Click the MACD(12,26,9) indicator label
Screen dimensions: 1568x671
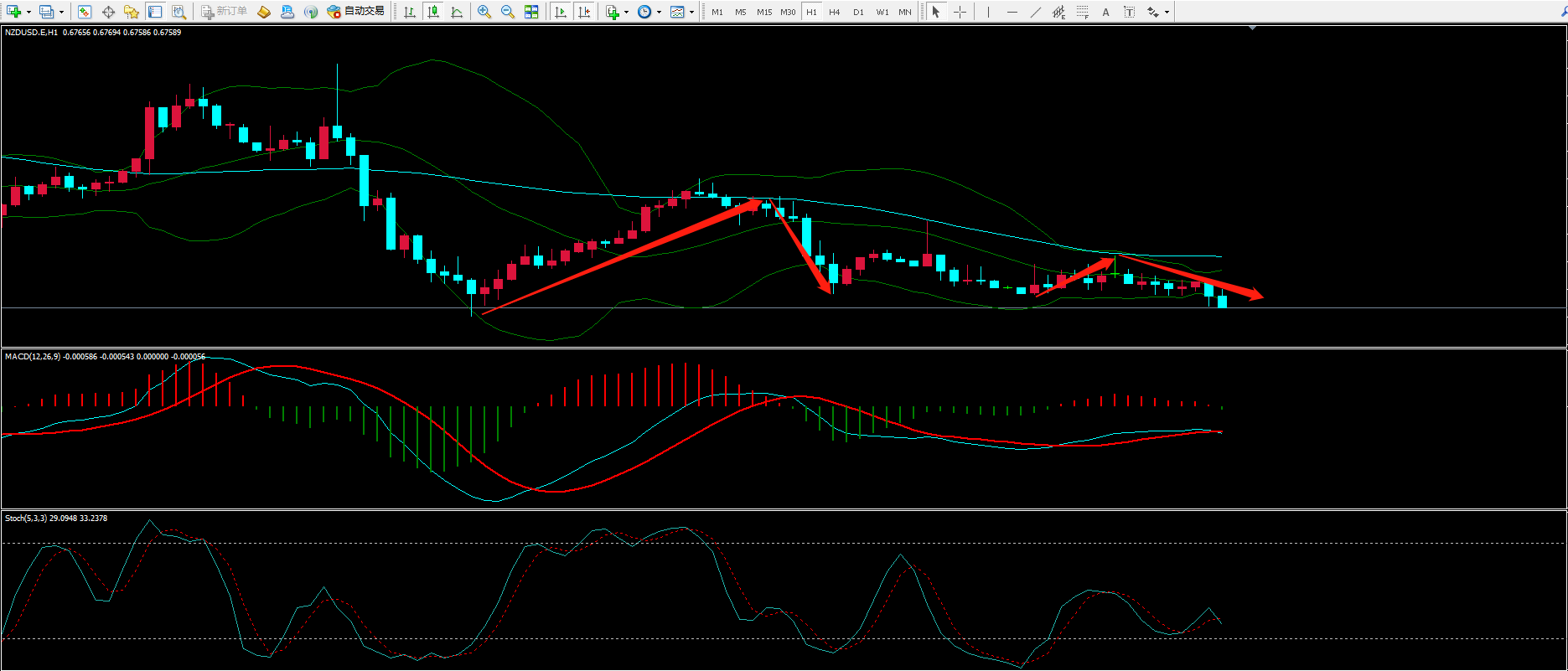click(33, 357)
